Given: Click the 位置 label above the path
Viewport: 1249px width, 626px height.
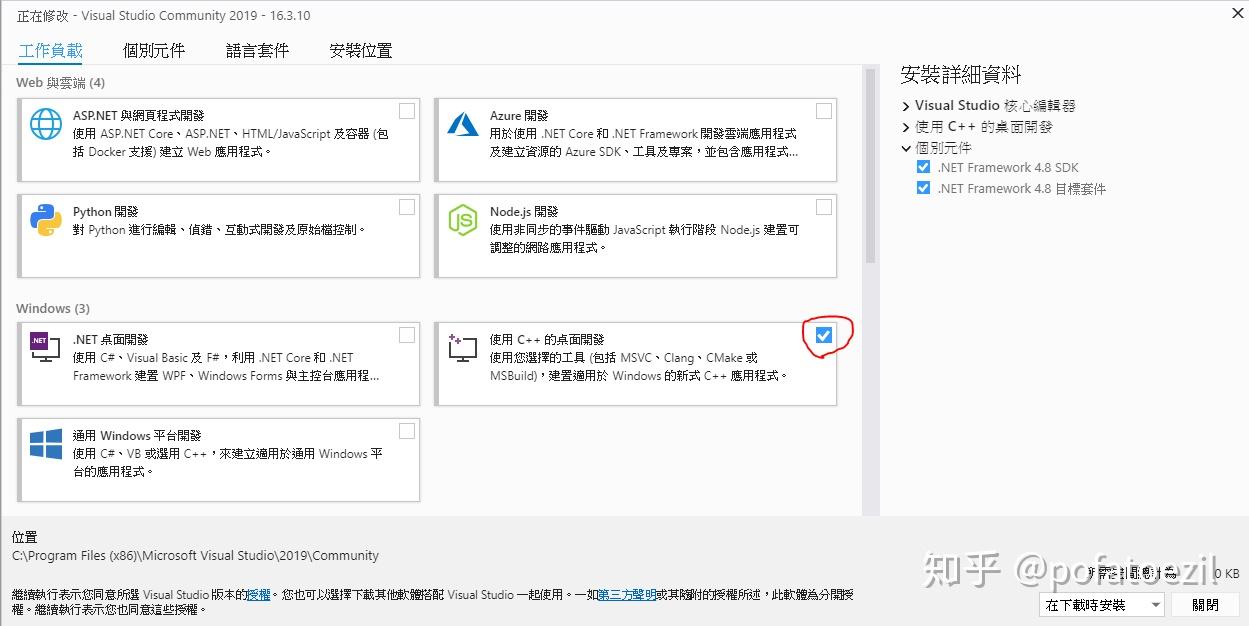Looking at the screenshot, I should click(x=24, y=537).
